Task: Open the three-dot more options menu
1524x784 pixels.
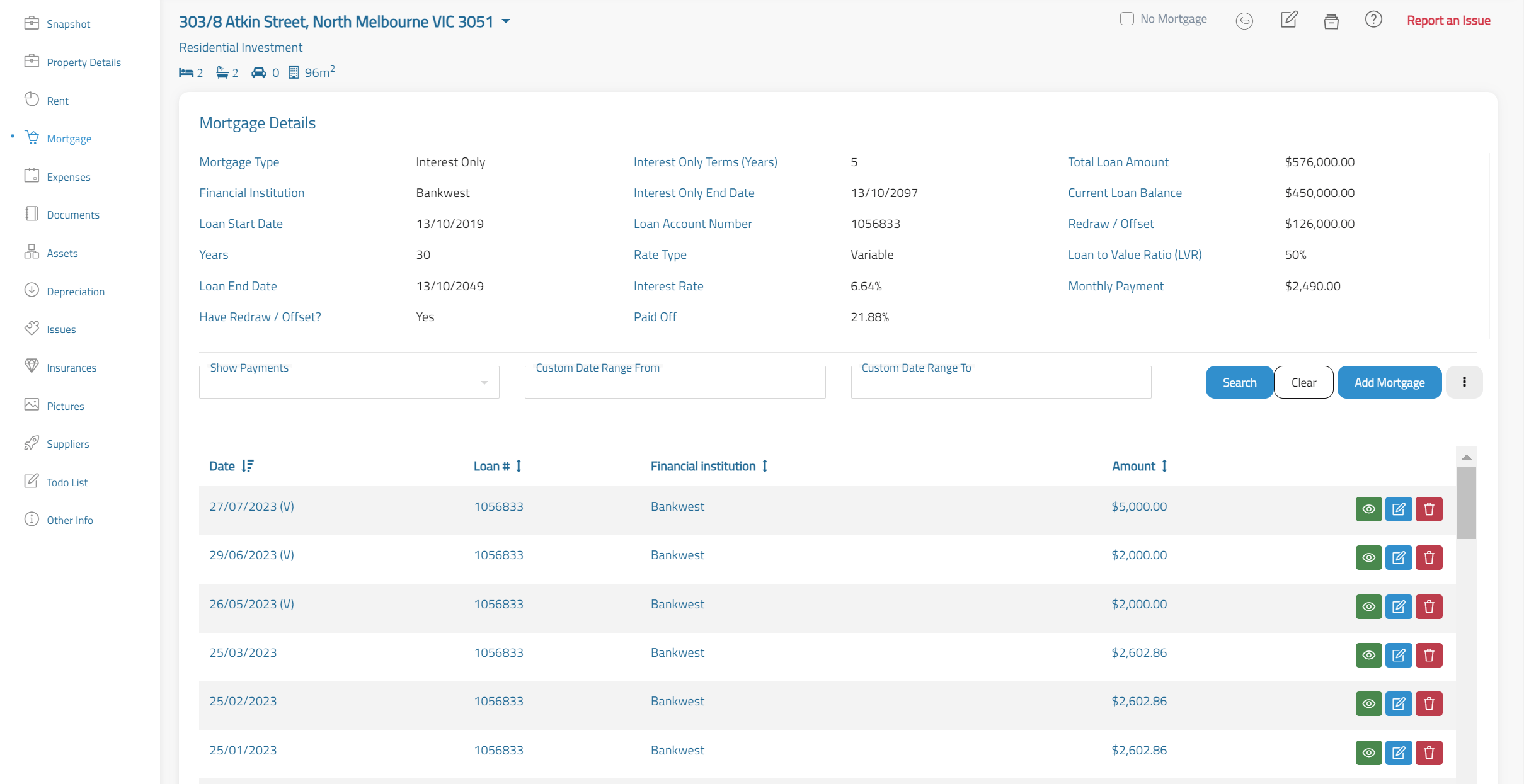Action: pyautogui.click(x=1464, y=382)
